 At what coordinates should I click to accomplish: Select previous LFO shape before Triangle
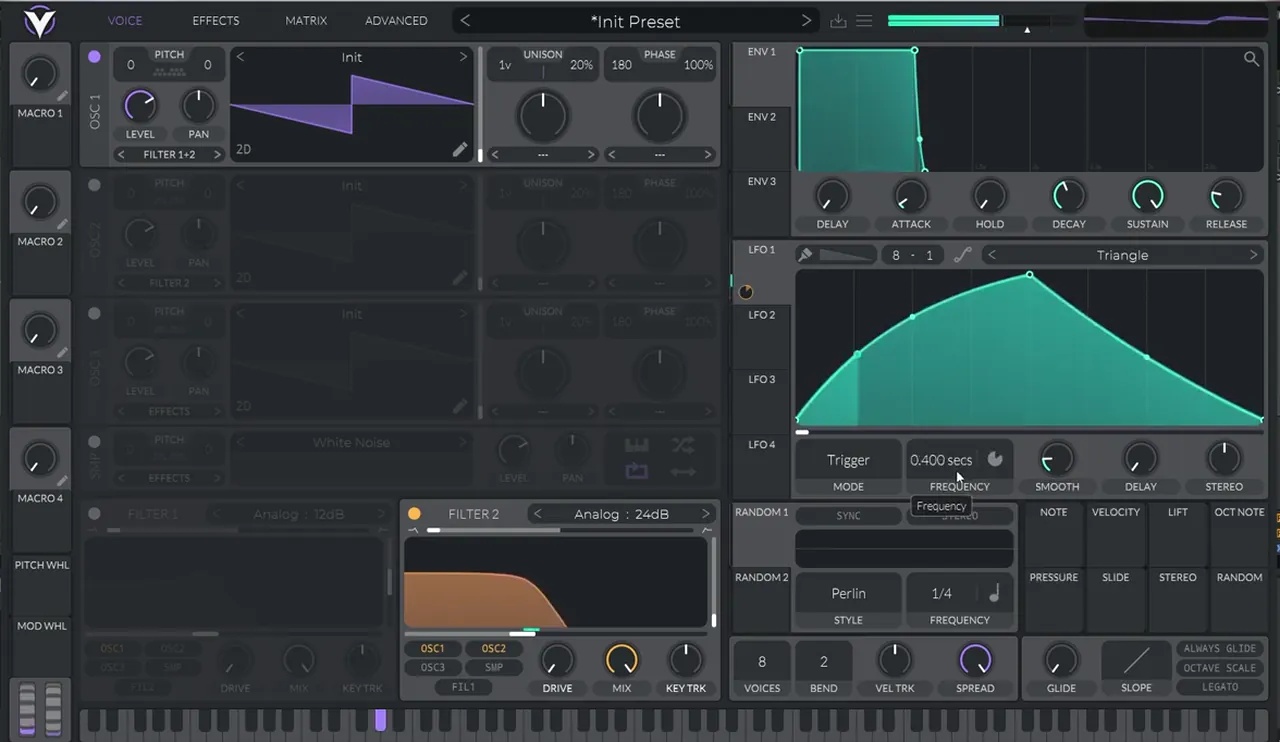(x=992, y=255)
